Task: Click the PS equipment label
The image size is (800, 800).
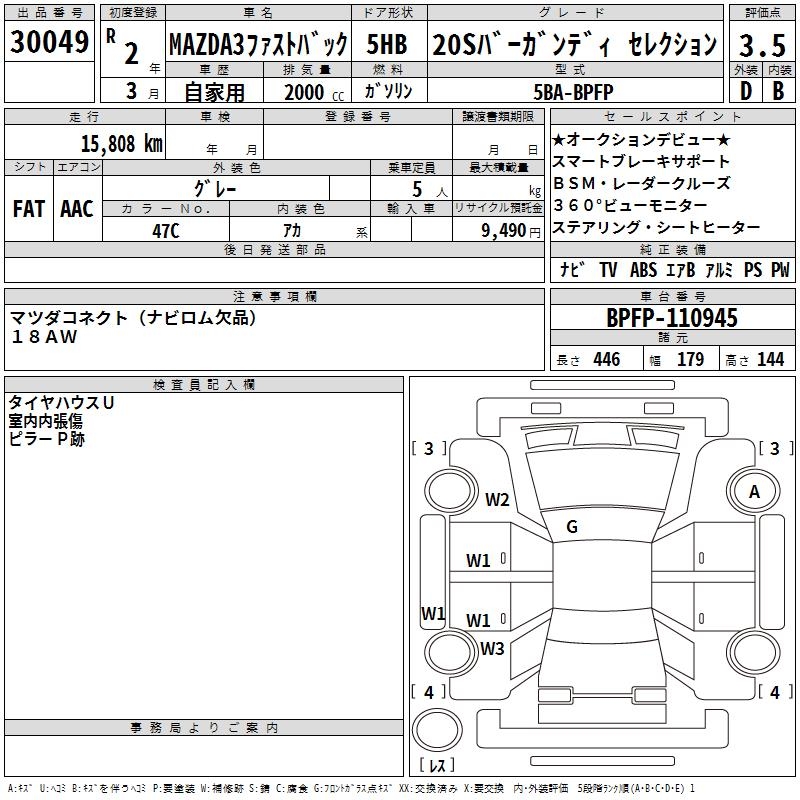Action: 753,269
